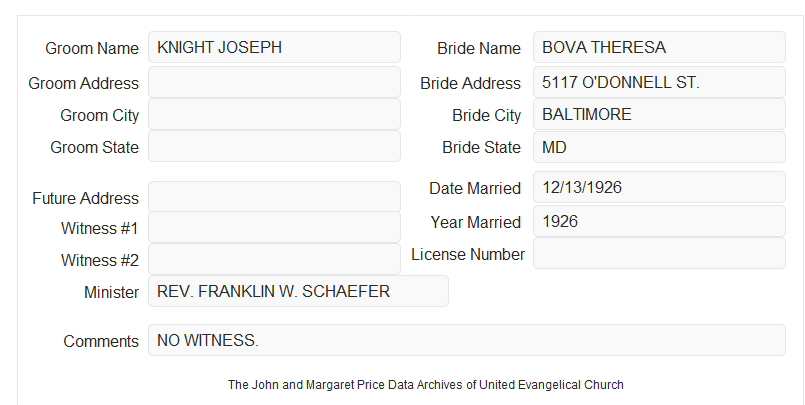
Task: Focus the Bride Address field
Action: (x=659, y=82)
